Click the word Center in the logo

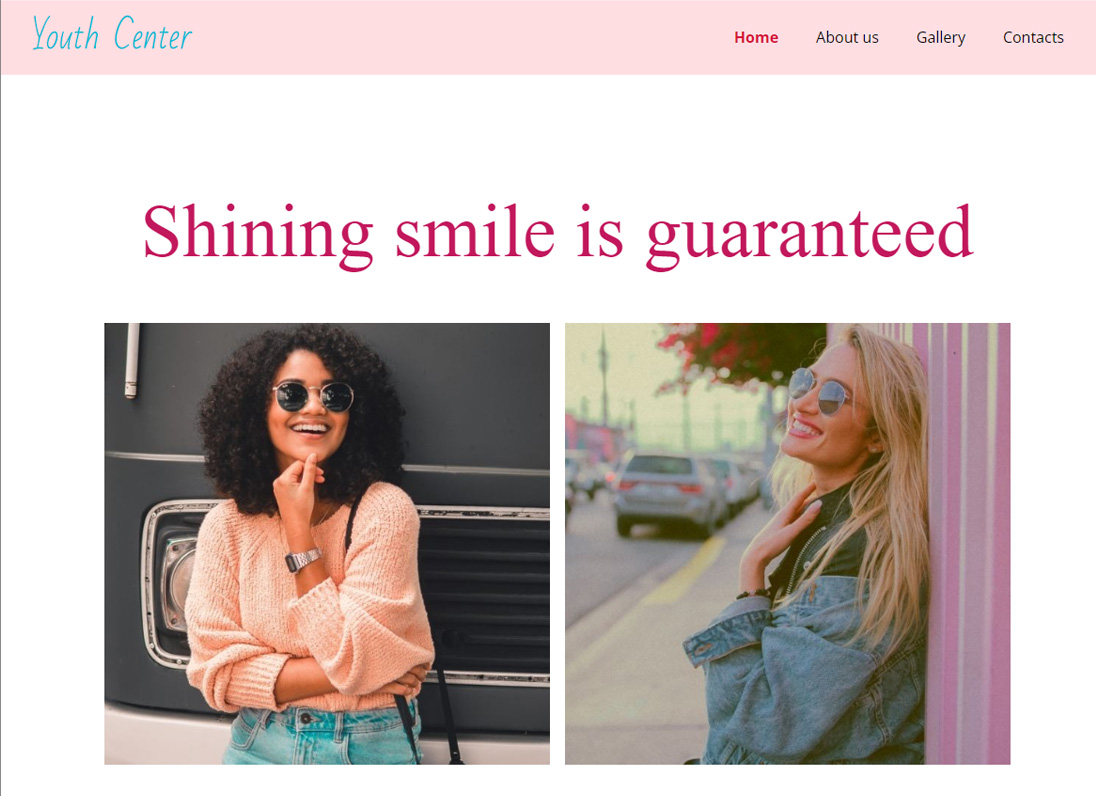pos(152,34)
